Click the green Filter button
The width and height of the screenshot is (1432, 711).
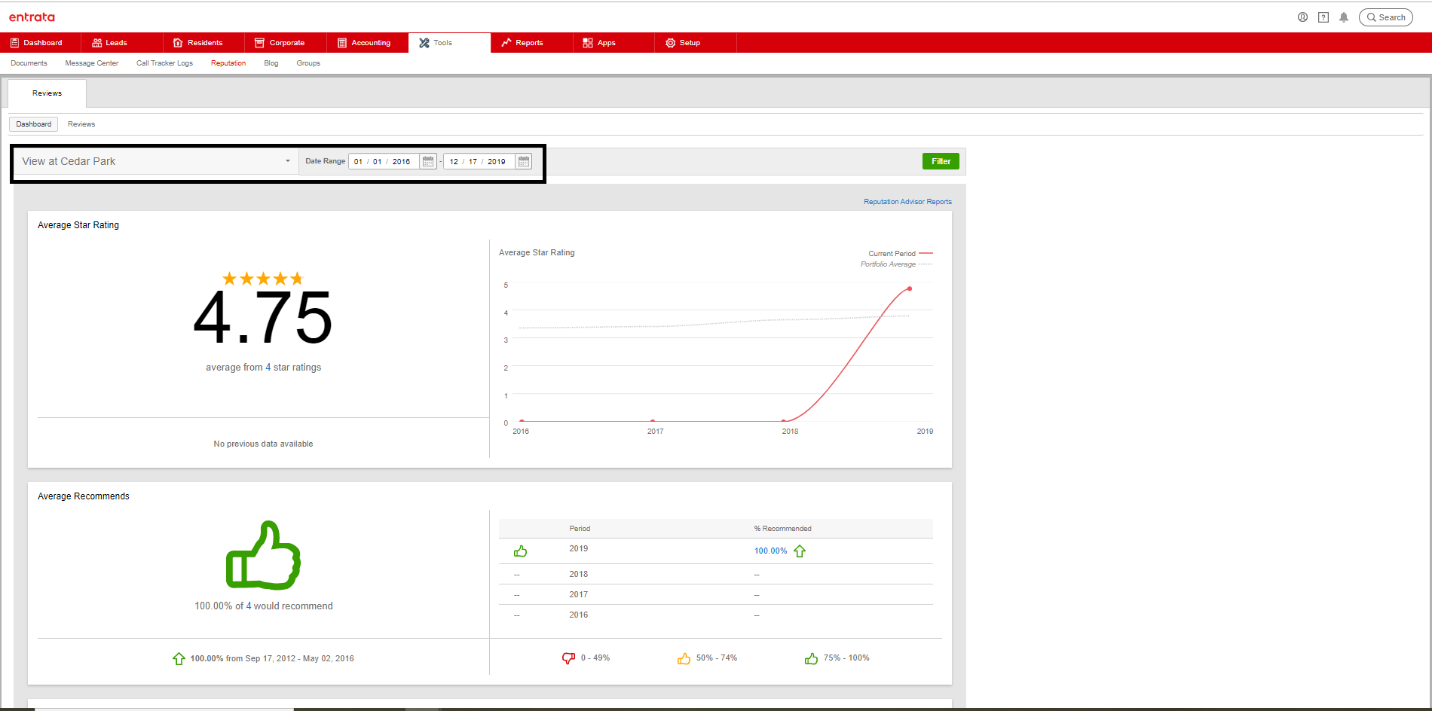pyautogui.click(x=940, y=161)
